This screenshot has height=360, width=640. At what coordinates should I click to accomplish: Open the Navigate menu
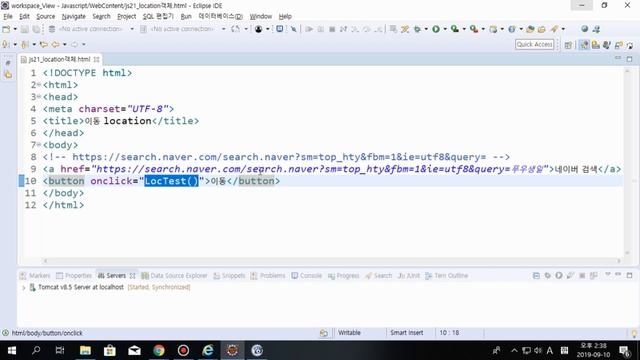[x=73, y=16]
